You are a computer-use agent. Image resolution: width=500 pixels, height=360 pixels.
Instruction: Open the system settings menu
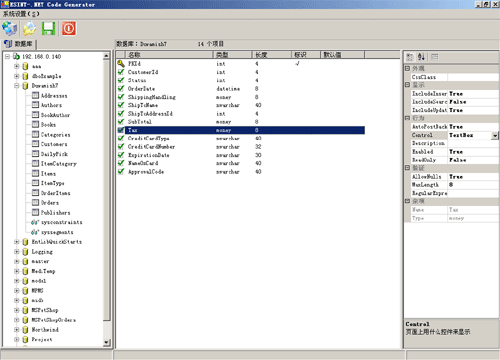(x=21, y=14)
